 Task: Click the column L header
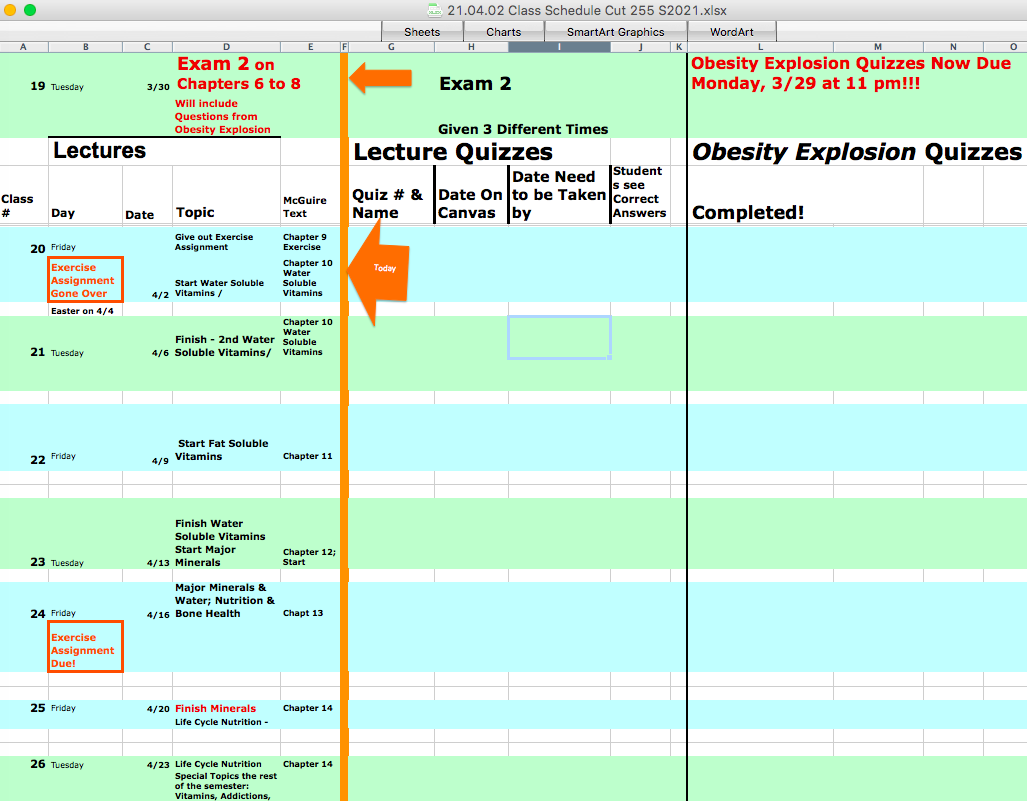click(760, 47)
